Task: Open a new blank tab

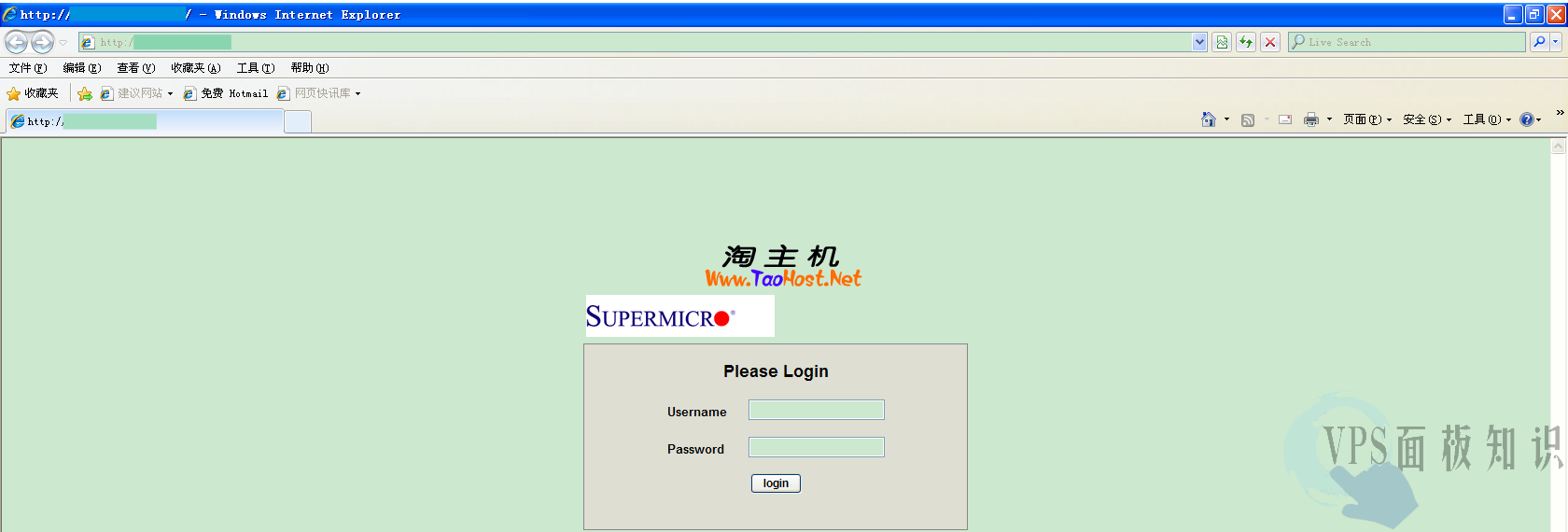Action: pyautogui.click(x=298, y=122)
